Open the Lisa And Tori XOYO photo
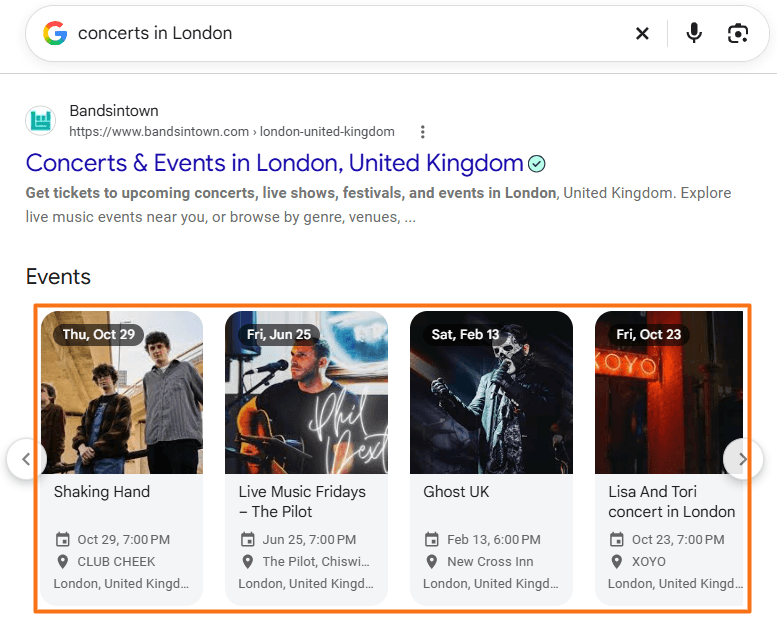The width and height of the screenshot is (777, 617). tap(669, 393)
